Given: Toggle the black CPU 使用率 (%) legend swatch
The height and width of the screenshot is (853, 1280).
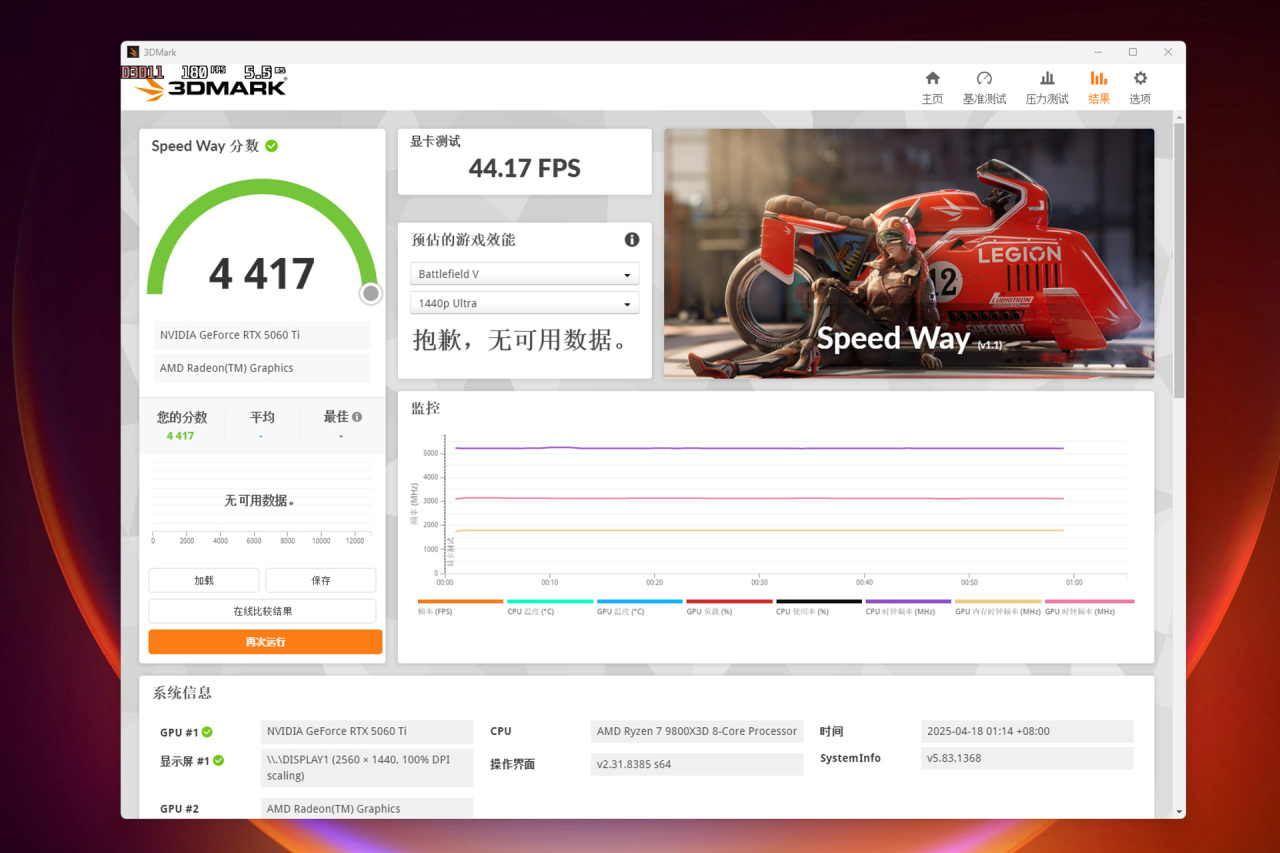Looking at the screenshot, I should coord(819,601).
